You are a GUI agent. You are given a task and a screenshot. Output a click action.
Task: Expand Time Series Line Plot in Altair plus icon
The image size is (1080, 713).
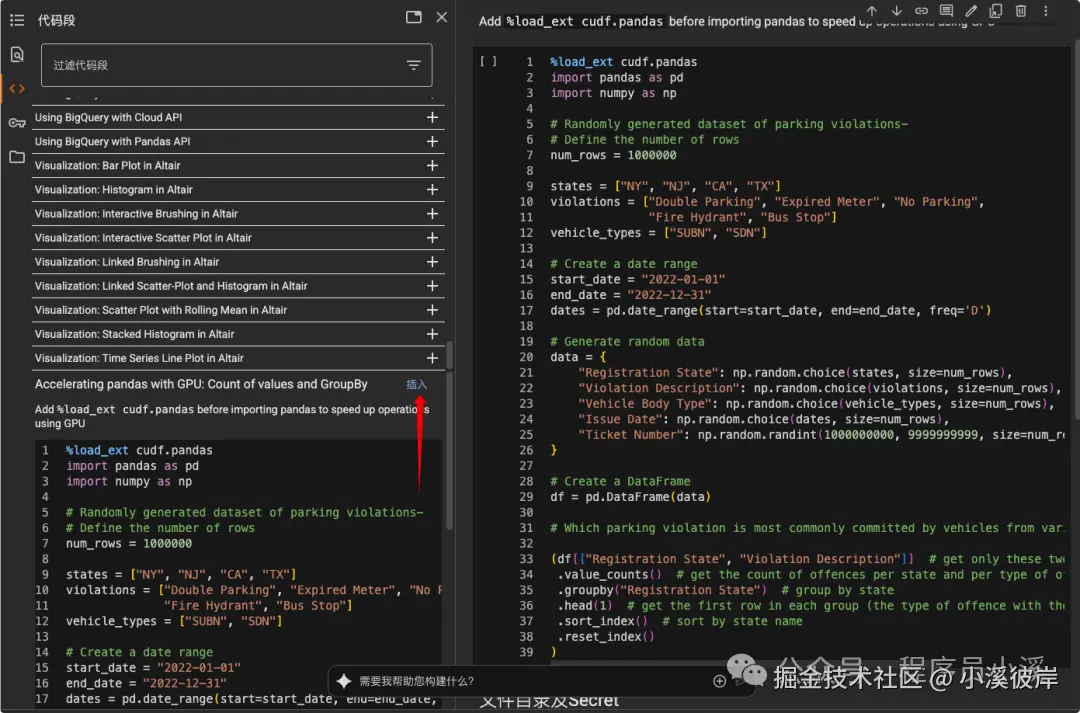(432, 358)
